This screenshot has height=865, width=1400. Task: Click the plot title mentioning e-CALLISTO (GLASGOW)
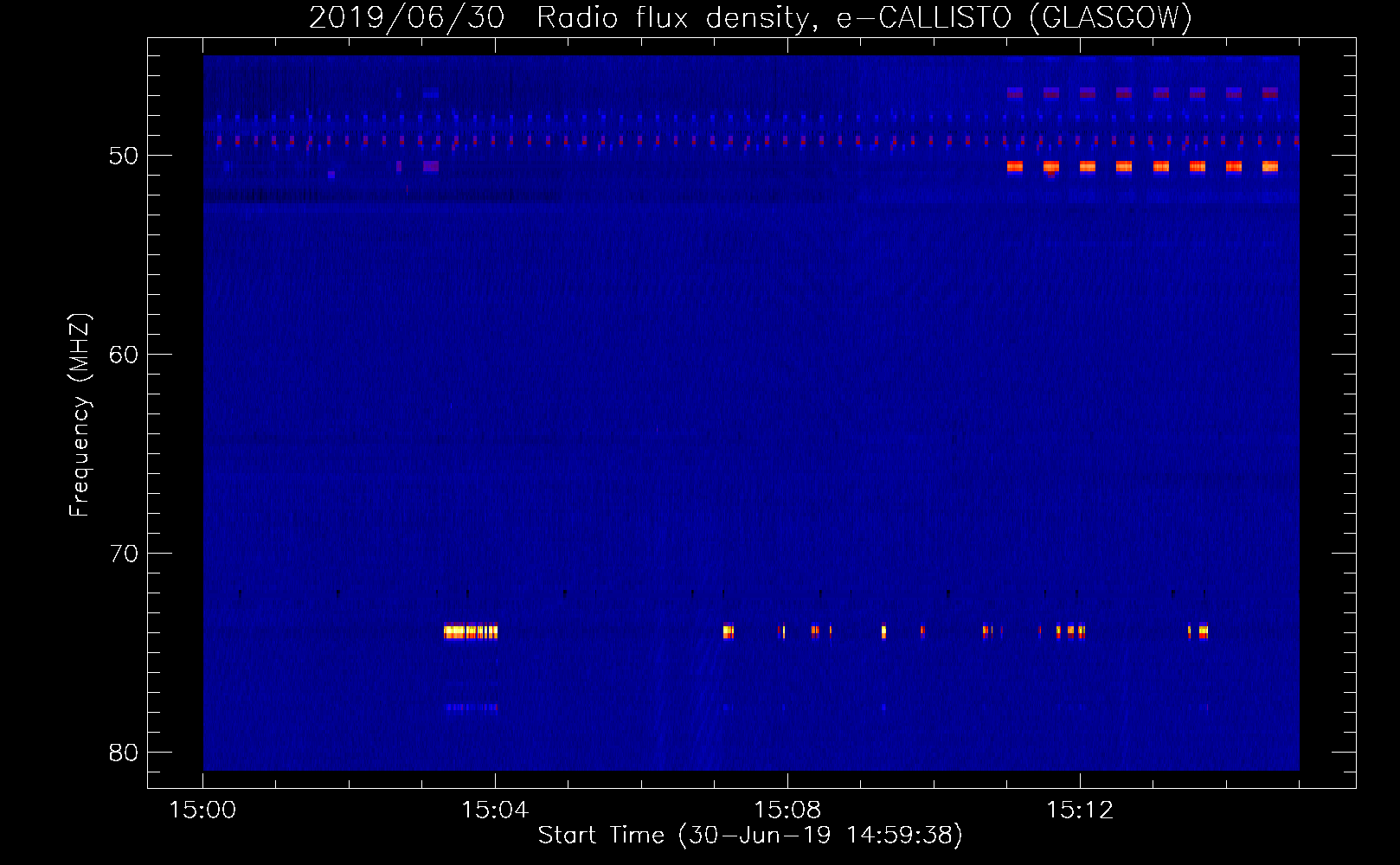(750, 17)
